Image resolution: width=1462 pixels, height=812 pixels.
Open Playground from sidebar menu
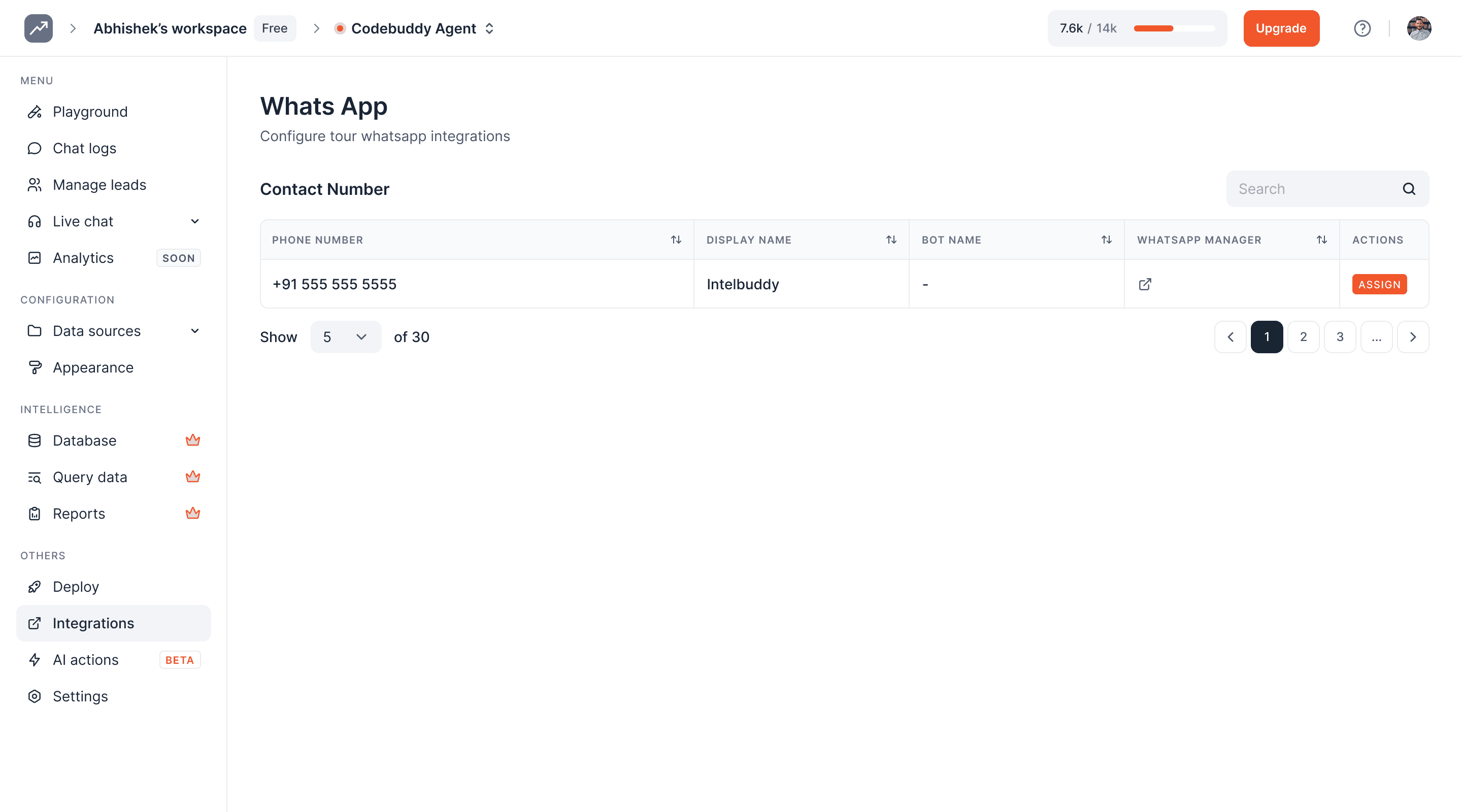pyautogui.click(x=90, y=112)
